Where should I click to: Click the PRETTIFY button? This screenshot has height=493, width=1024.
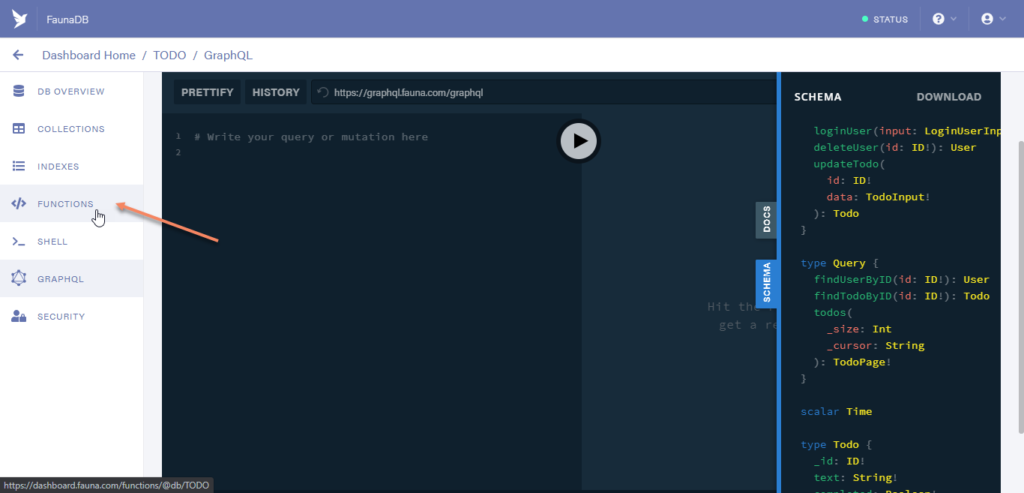207,92
